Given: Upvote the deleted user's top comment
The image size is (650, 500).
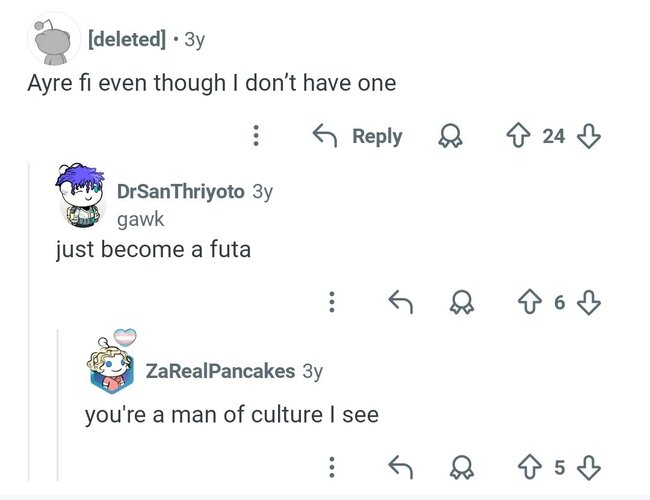Looking at the screenshot, I should [518, 136].
